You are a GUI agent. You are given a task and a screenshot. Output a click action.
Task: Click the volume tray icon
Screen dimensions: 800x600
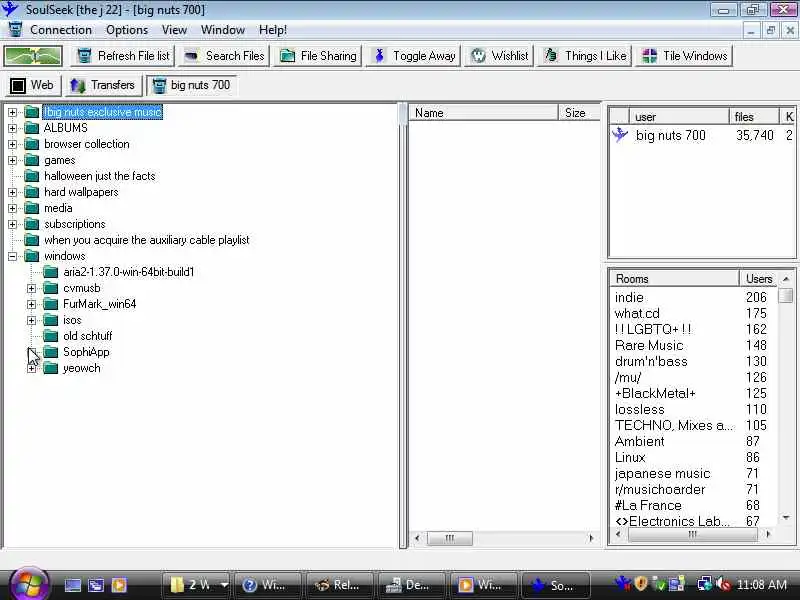[x=723, y=585]
